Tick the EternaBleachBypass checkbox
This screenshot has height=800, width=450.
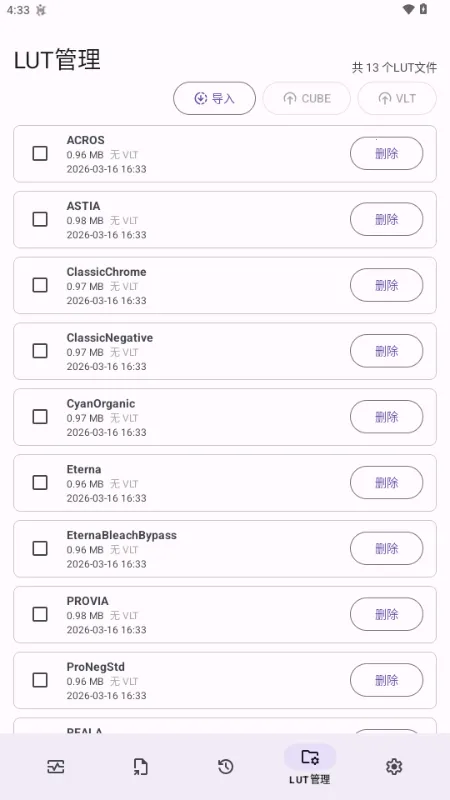coord(40,548)
